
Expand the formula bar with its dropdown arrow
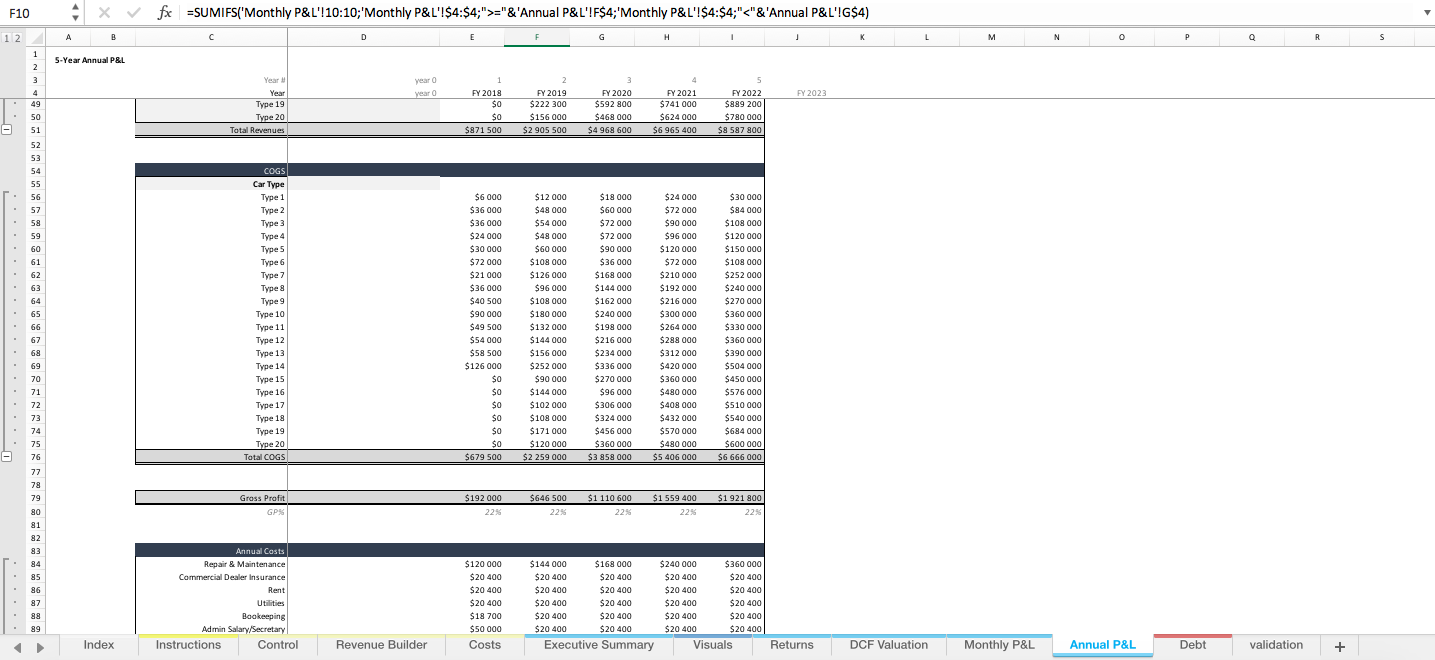pos(1427,12)
